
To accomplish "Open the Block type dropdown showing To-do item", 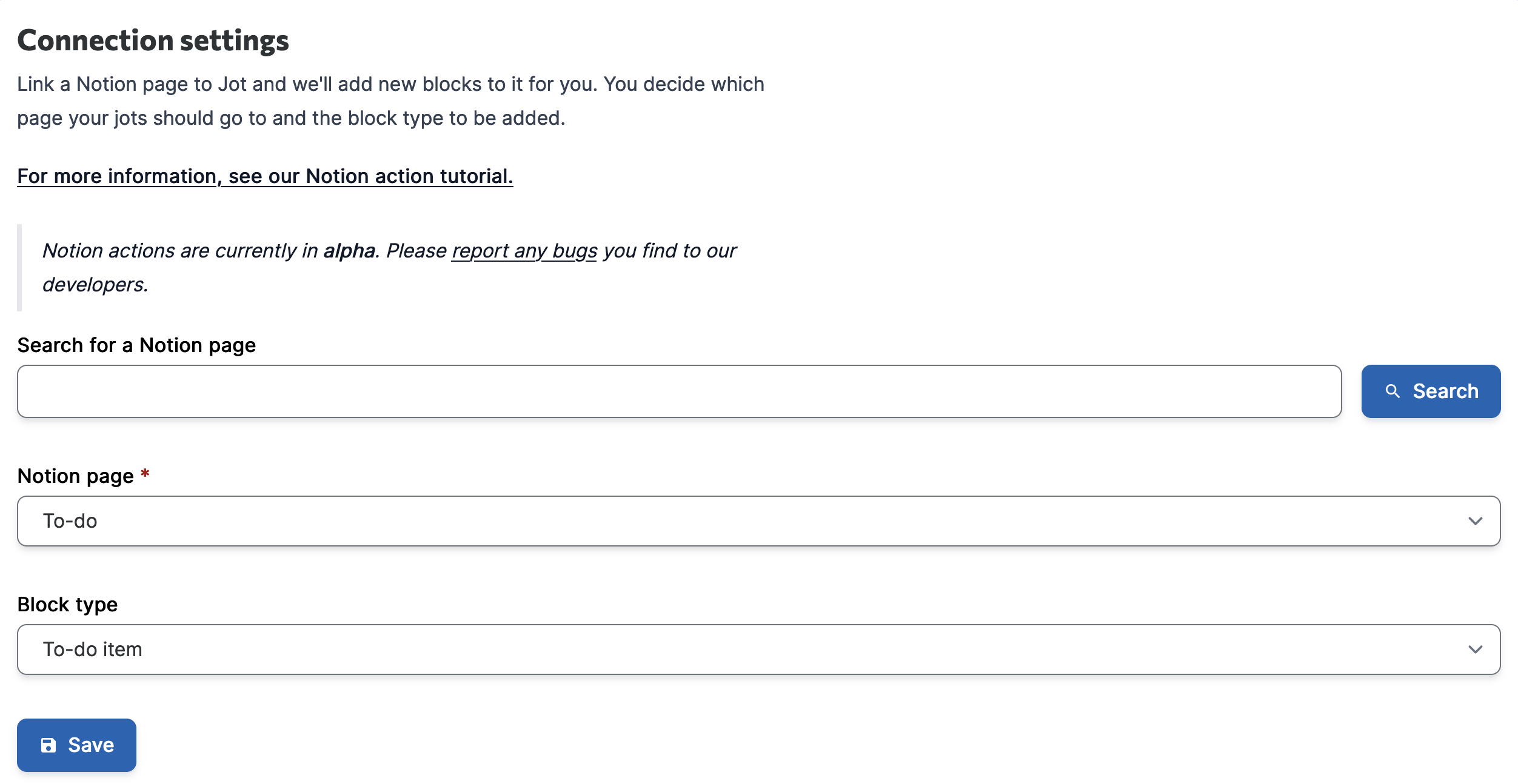I will 758,649.
